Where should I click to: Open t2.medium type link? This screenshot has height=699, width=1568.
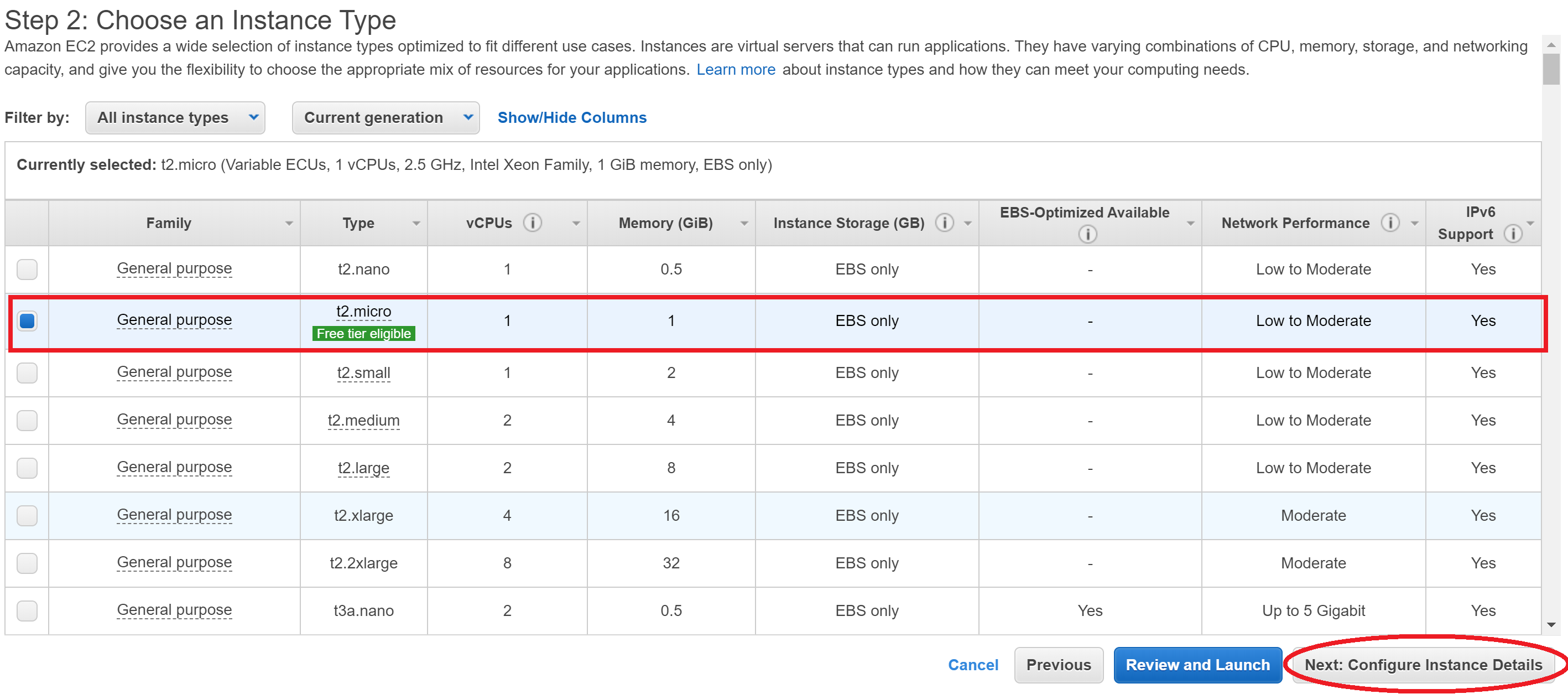point(363,421)
